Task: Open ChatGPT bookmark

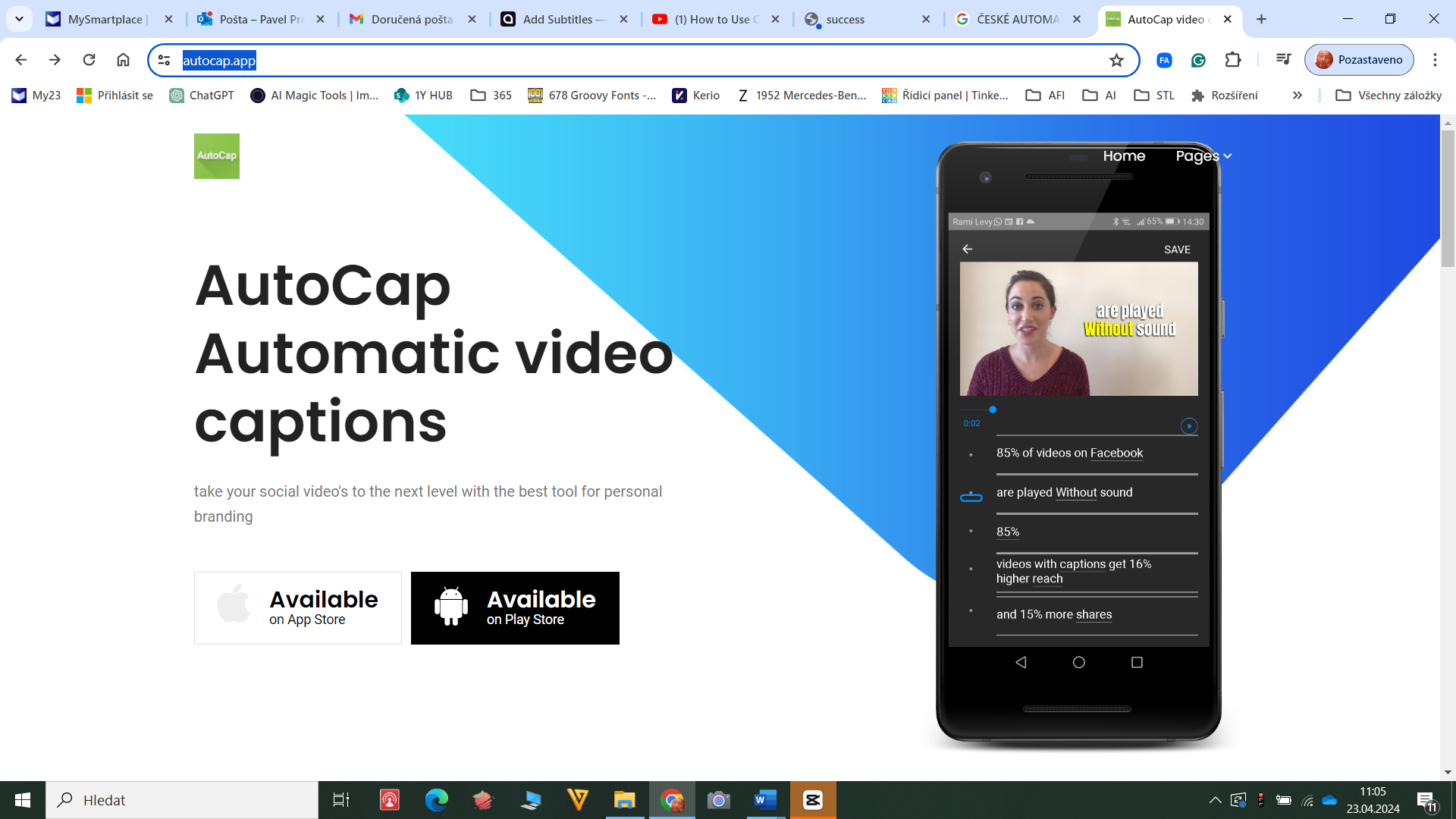Action: point(202,95)
